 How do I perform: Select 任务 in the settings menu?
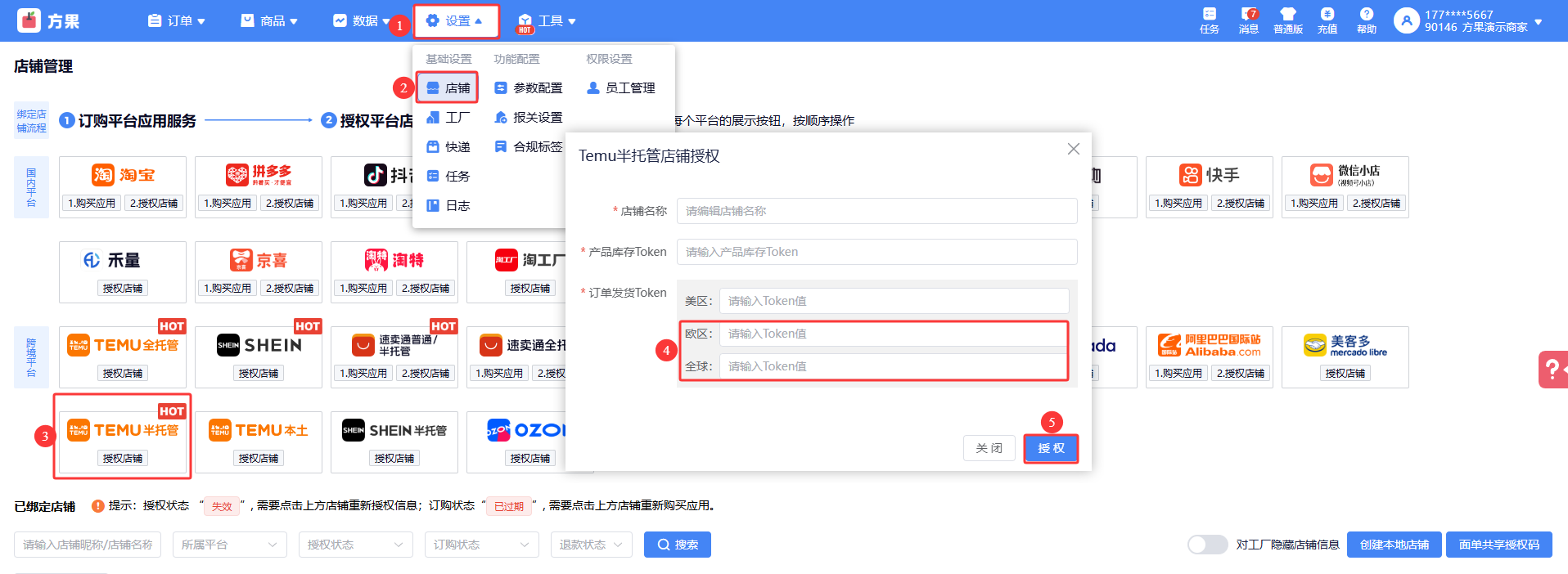[x=448, y=176]
